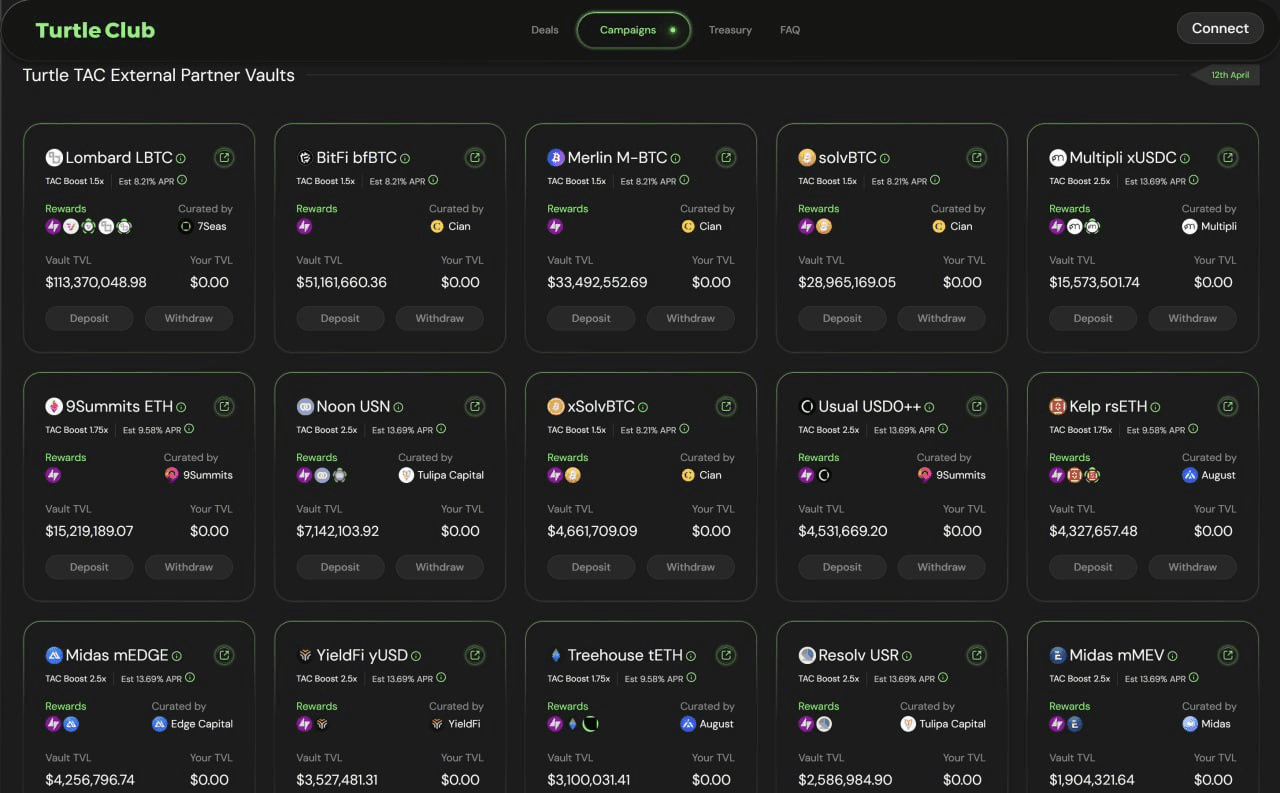This screenshot has width=1280, height=793.
Task: Open external link on Kelp rsETH card
Action: pos(1228,407)
